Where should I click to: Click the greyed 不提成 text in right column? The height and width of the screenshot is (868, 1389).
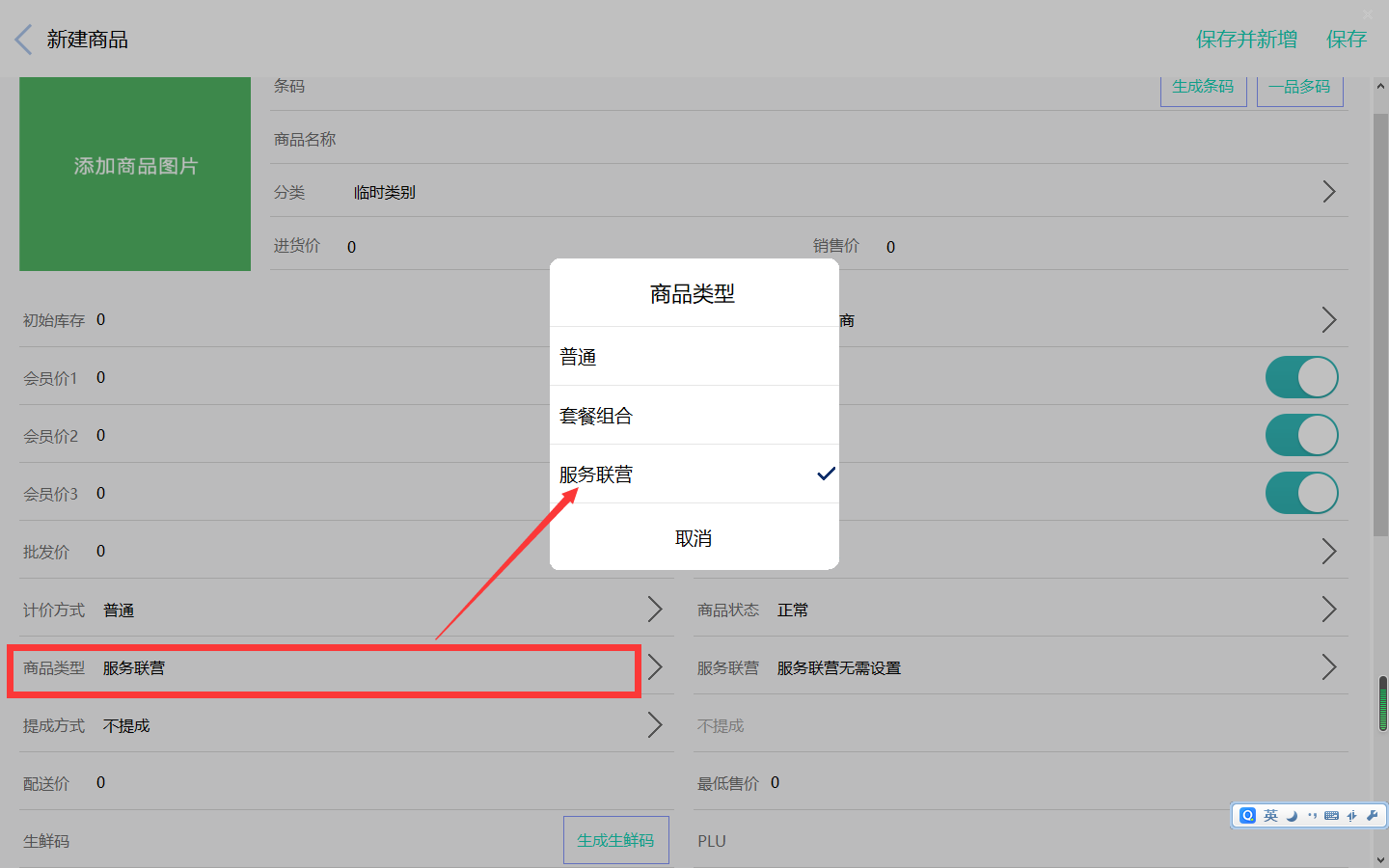click(x=721, y=725)
